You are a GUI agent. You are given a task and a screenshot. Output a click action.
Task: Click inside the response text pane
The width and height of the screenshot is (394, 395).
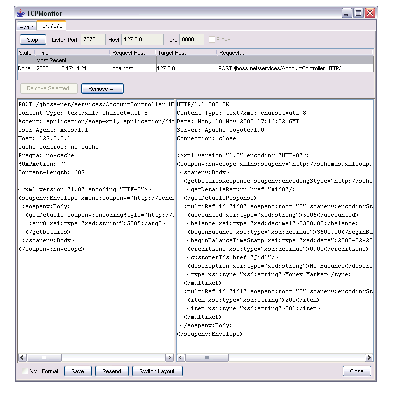tap(275, 226)
